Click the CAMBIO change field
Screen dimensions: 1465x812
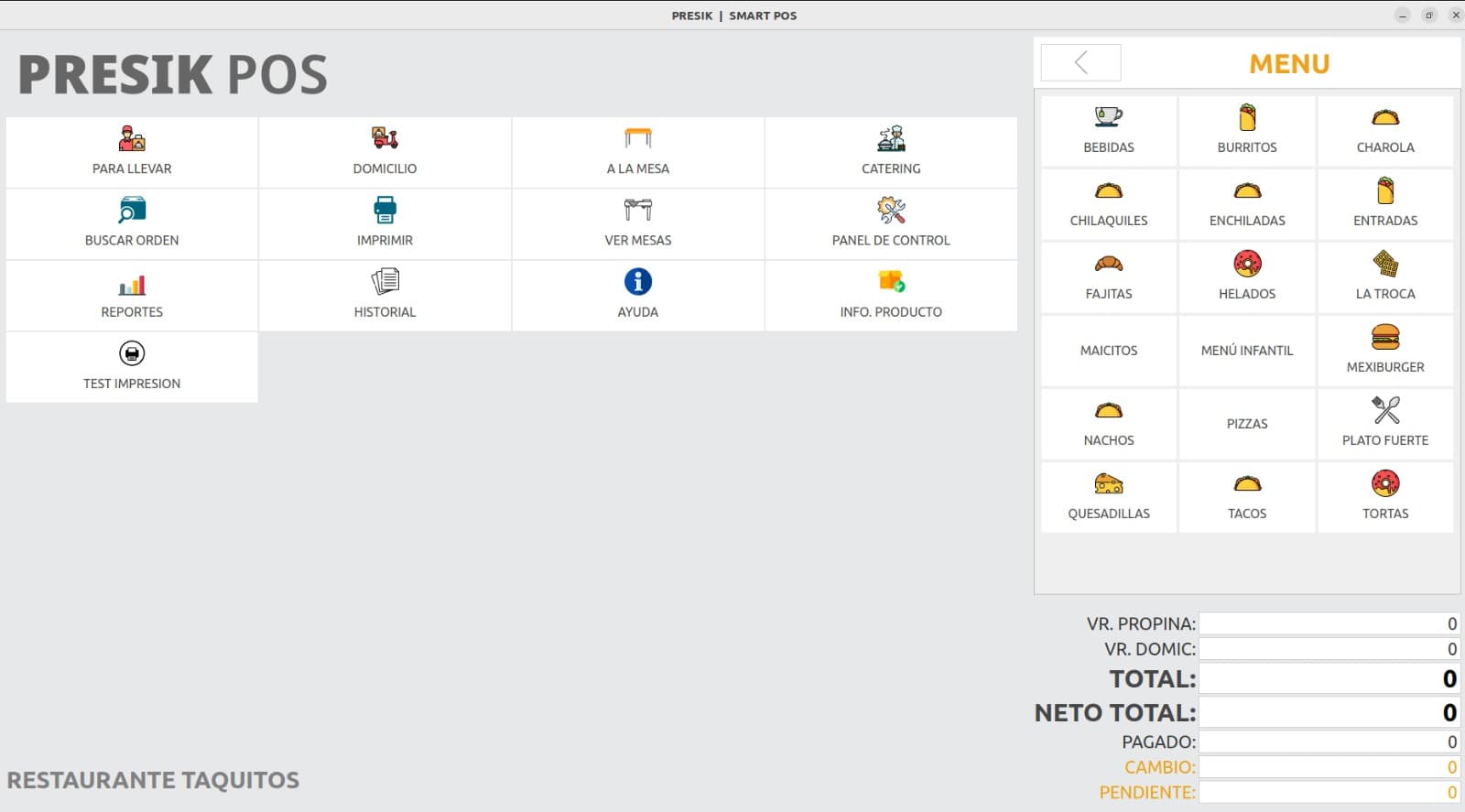1329,767
